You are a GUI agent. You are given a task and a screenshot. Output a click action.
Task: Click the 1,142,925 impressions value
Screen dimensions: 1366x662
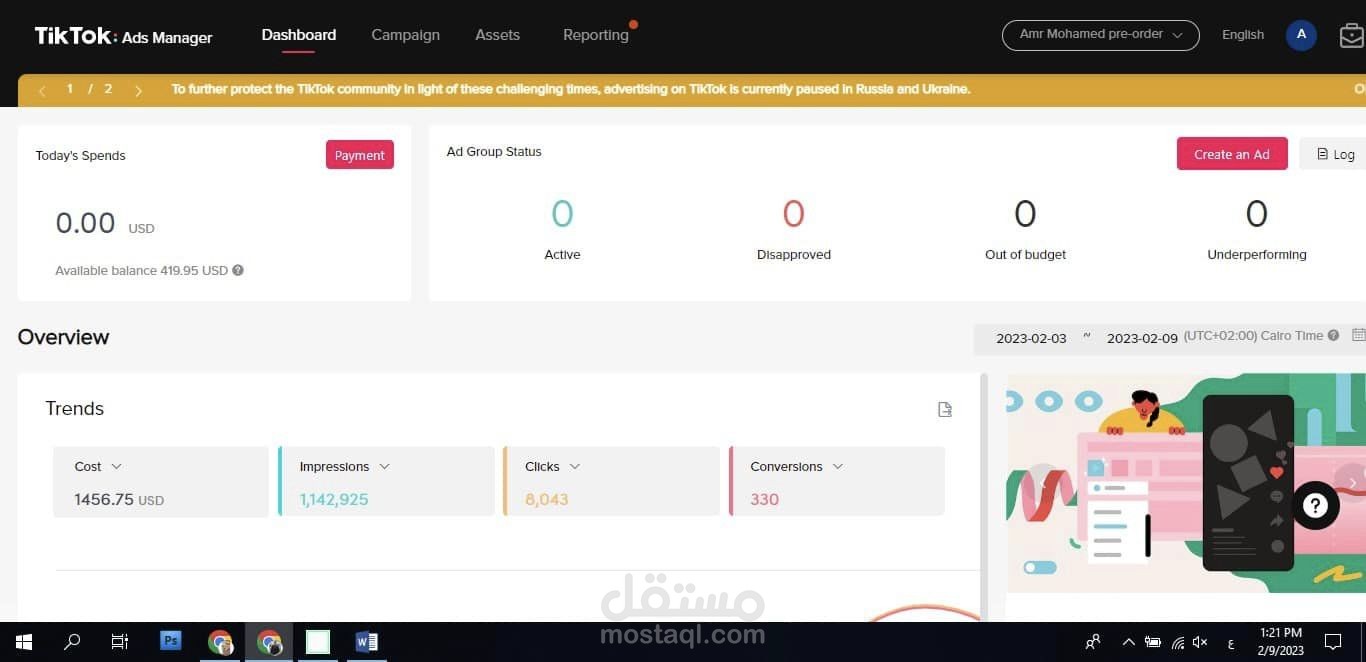tap(334, 499)
